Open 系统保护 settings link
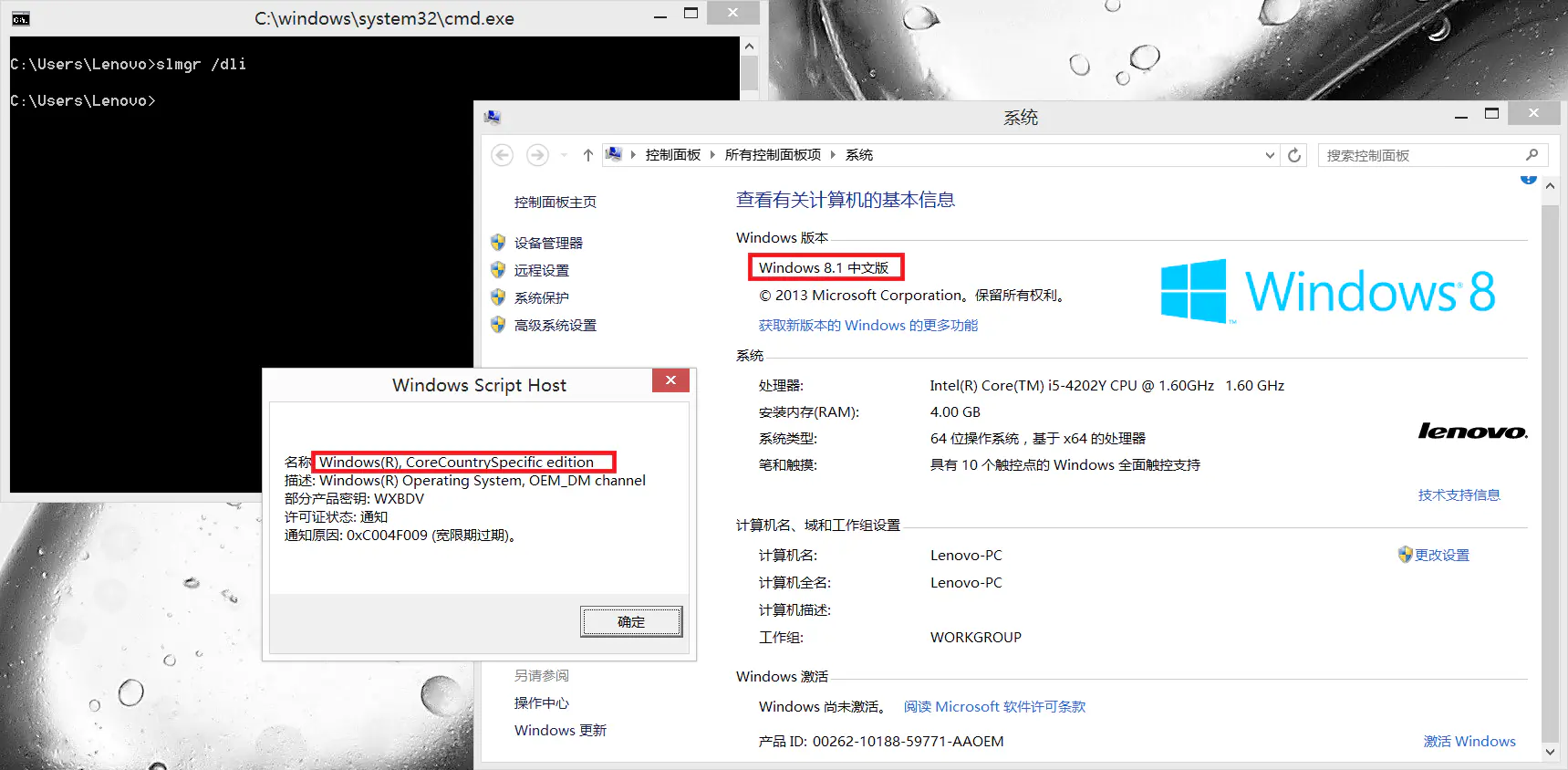 click(x=541, y=297)
